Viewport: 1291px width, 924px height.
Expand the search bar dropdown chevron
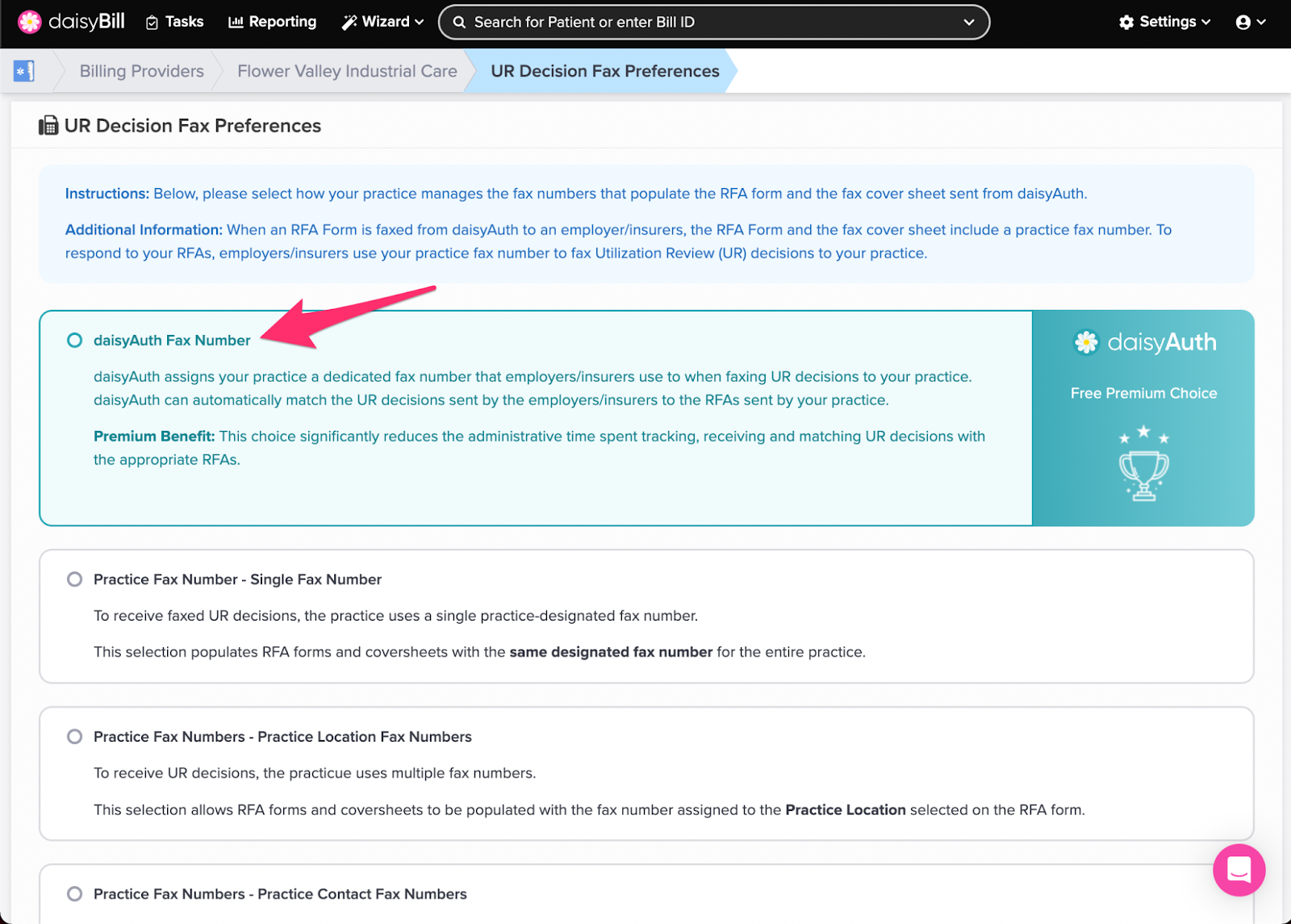pyautogui.click(x=969, y=23)
